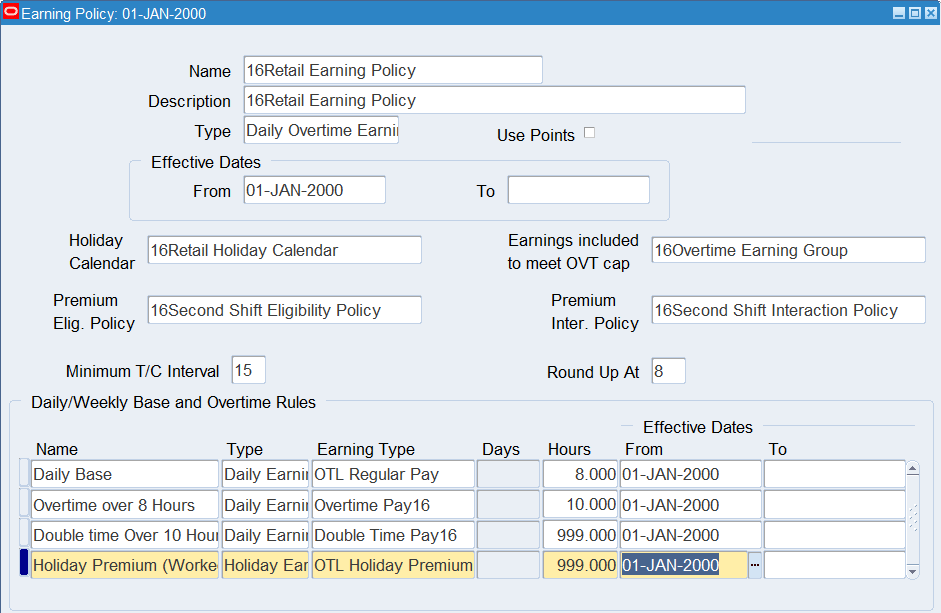Screen dimensions: 941x613
Task: Click the Round Up At field
Action: pyautogui.click(x=668, y=371)
